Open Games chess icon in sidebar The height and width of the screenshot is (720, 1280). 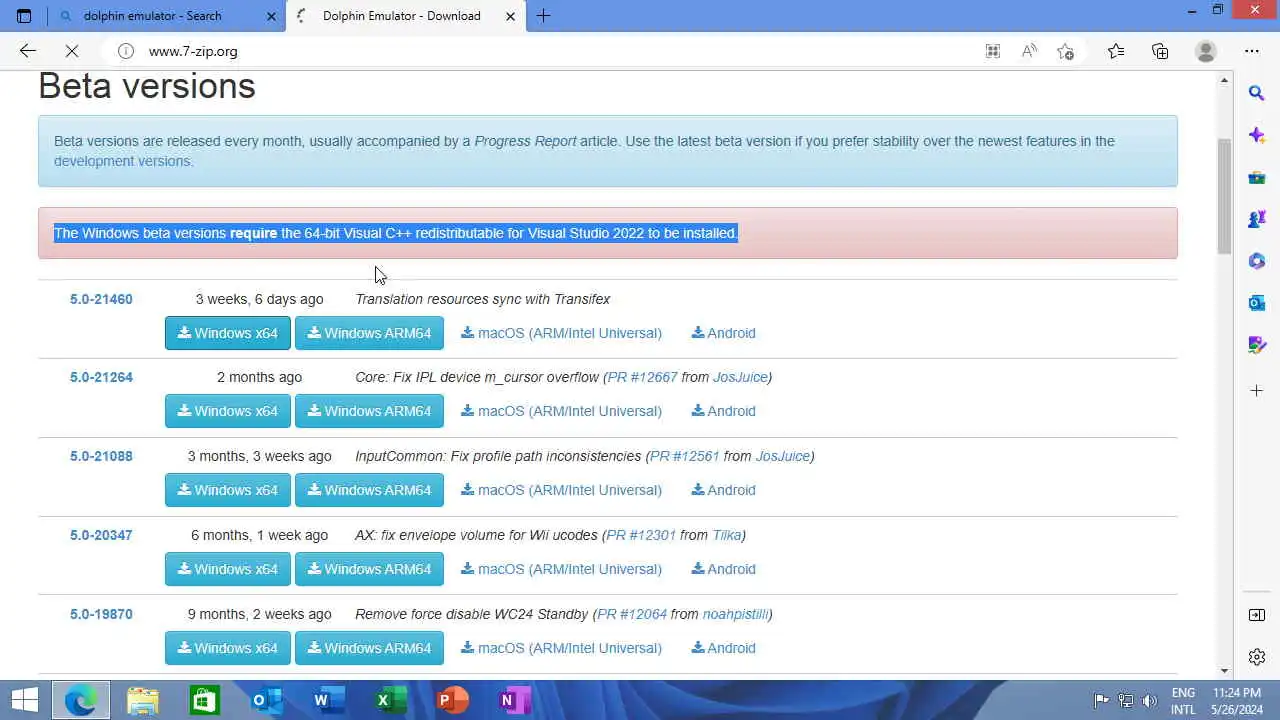click(1257, 219)
